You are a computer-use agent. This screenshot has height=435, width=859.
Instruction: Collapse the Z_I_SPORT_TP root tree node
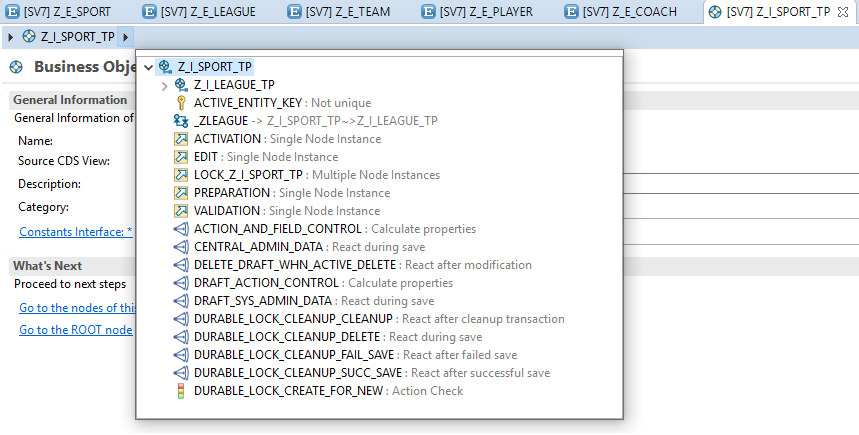(x=148, y=67)
